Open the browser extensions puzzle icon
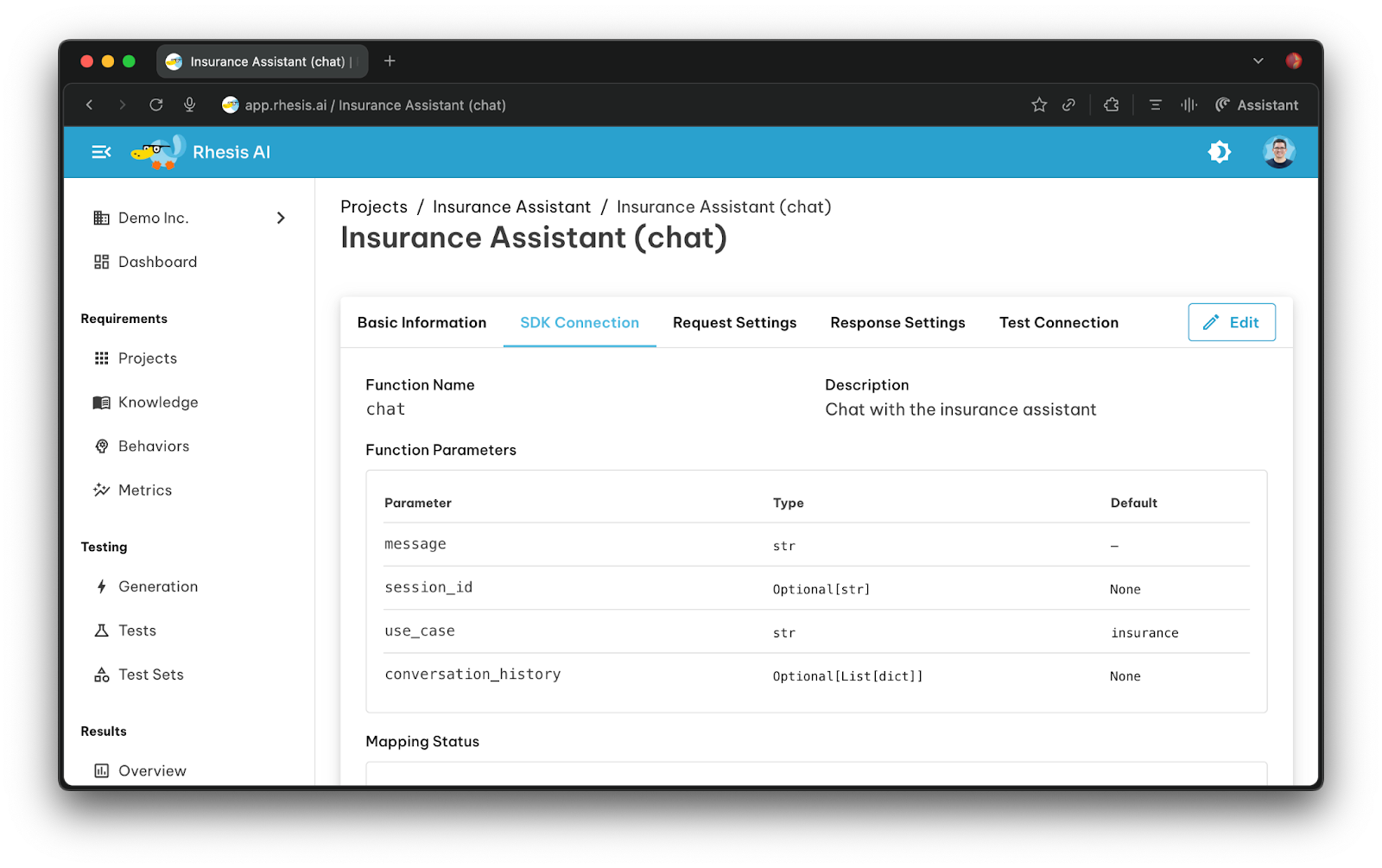This screenshot has height=868, width=1382. tap(1111, 105)
